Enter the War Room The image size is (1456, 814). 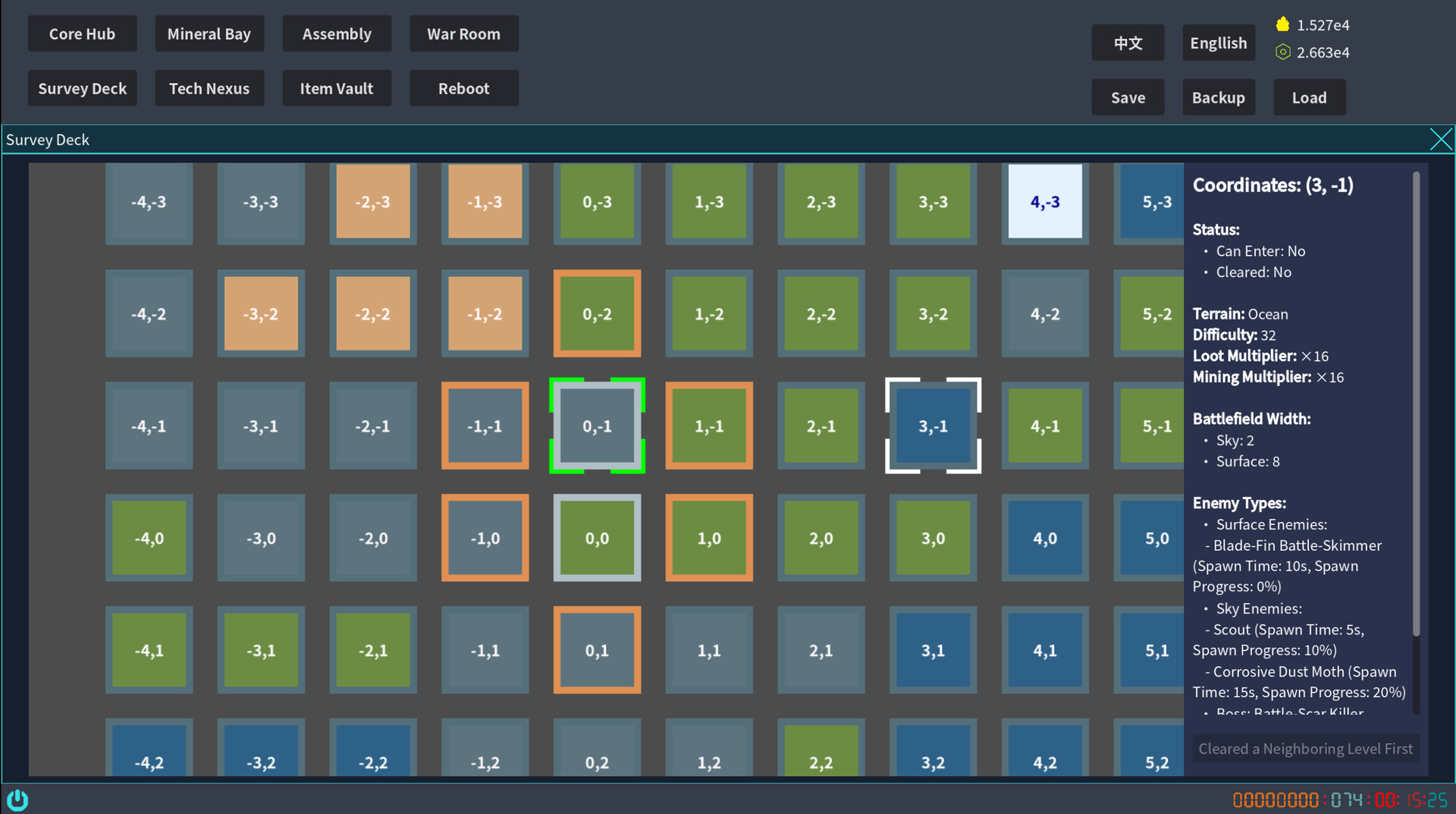(x=463, y=33)
